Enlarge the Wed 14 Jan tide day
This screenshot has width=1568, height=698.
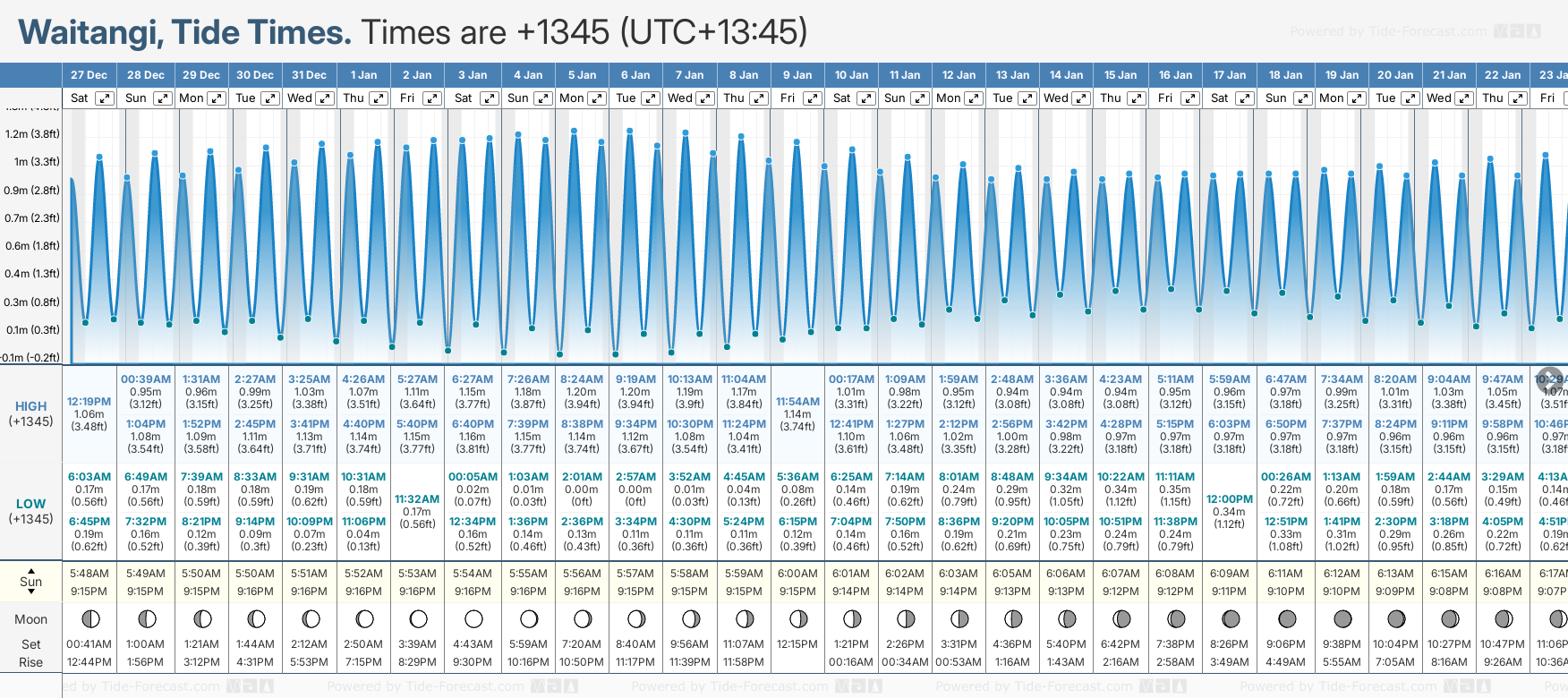coord(1081,98)
